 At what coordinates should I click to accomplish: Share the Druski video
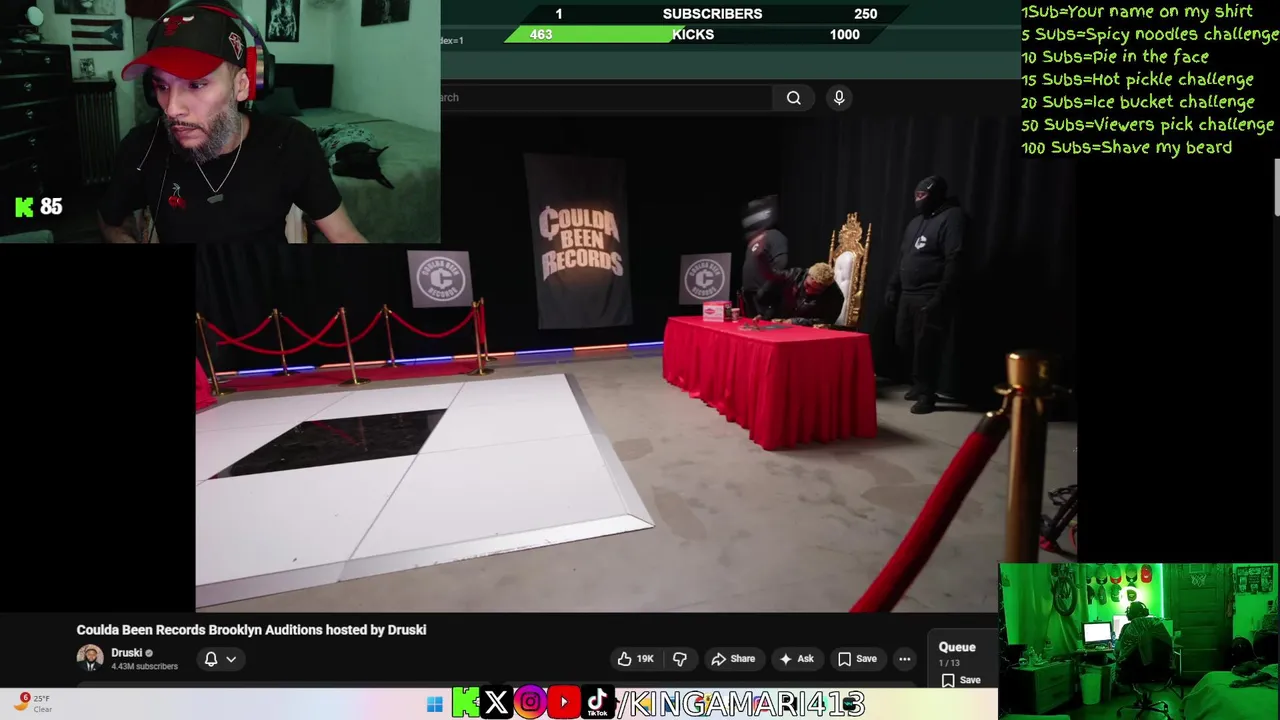click(732, 659)
